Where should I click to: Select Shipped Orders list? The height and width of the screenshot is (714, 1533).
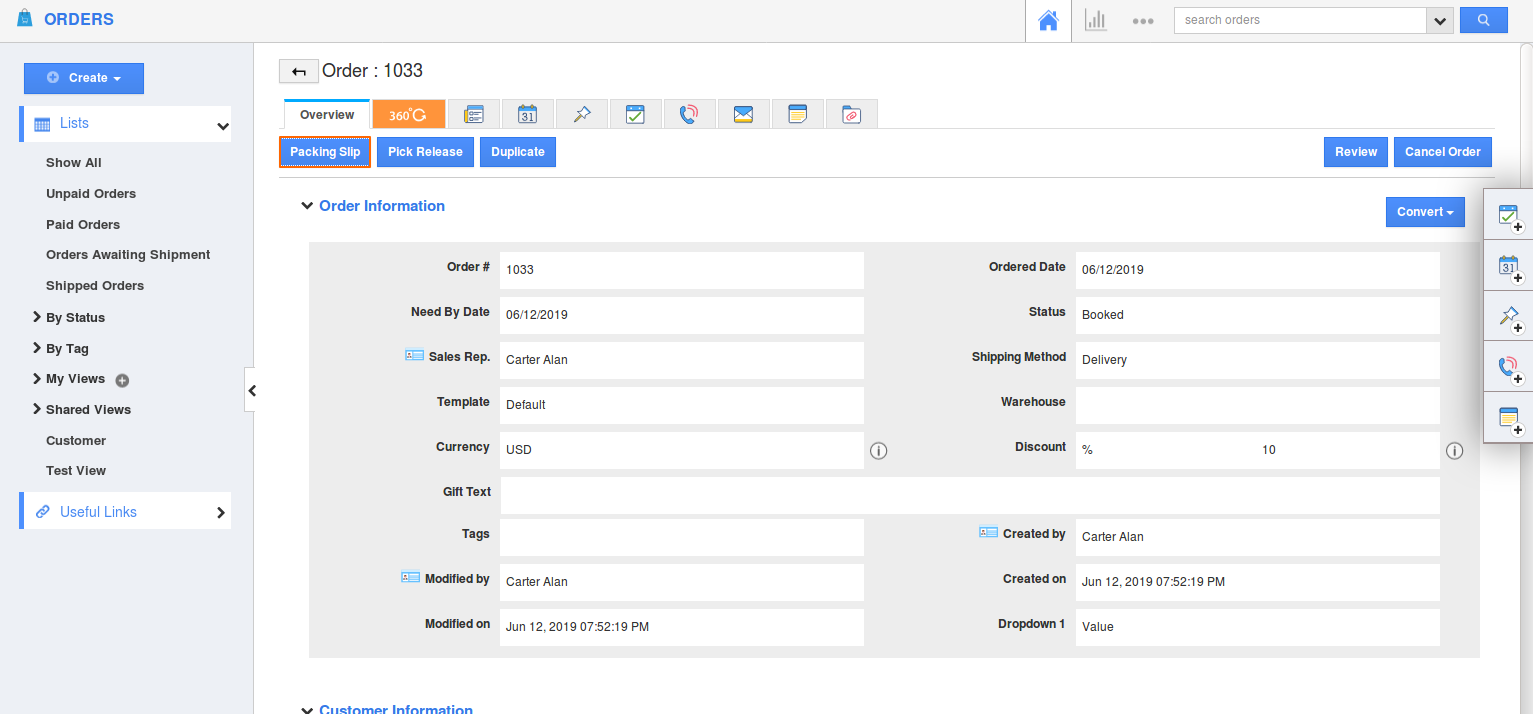pyautogui.click(x=95, y=286)
